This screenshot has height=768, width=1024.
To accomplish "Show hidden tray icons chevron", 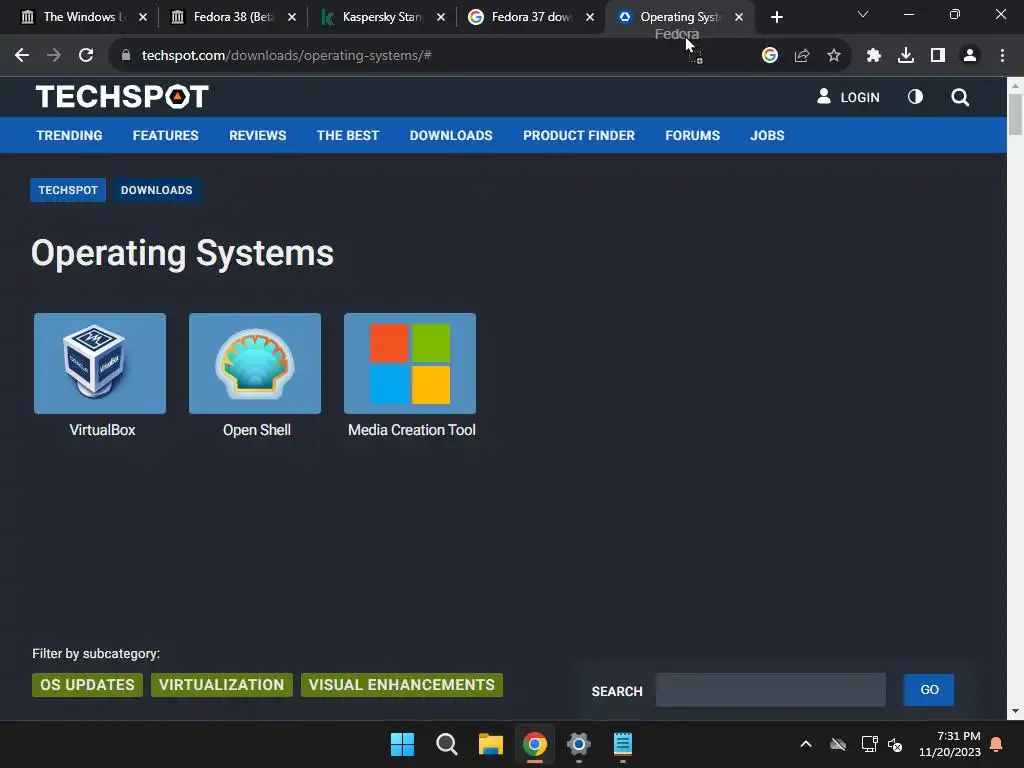I will click(x=806, y=744).
